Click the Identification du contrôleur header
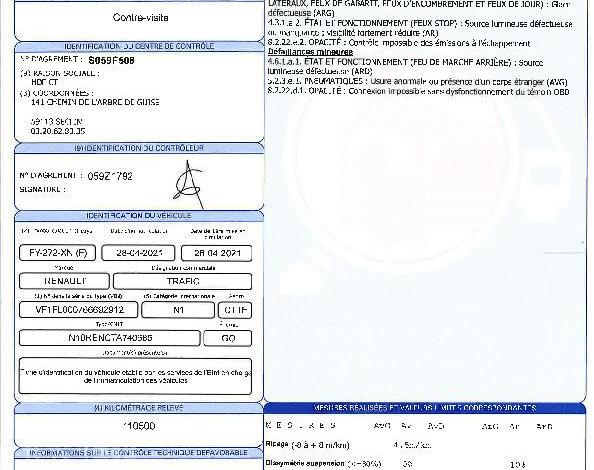Image resolution: width=594 pixels, height=470 pixels. [139, 148]
